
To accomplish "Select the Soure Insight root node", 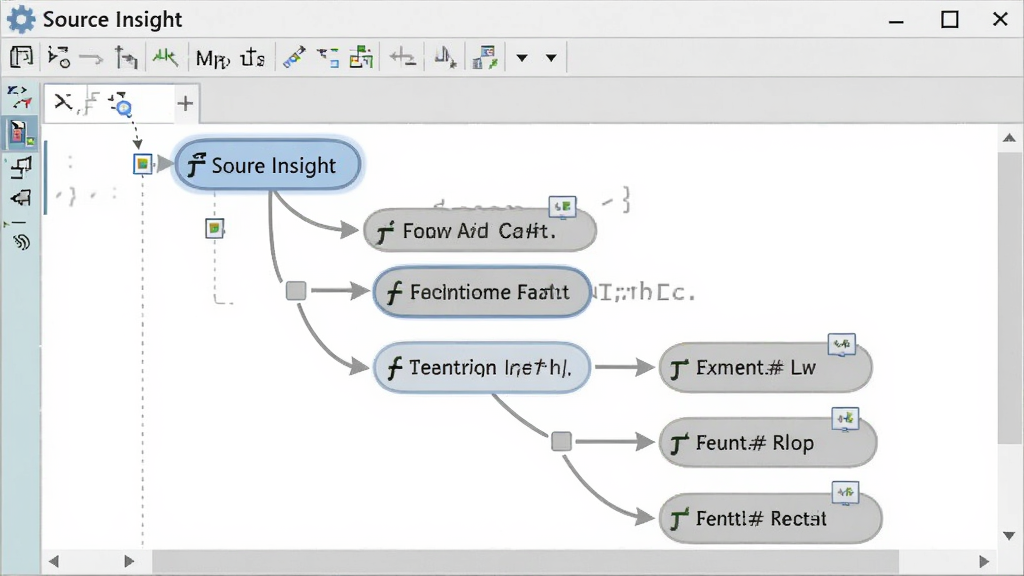I will (268, 165).
